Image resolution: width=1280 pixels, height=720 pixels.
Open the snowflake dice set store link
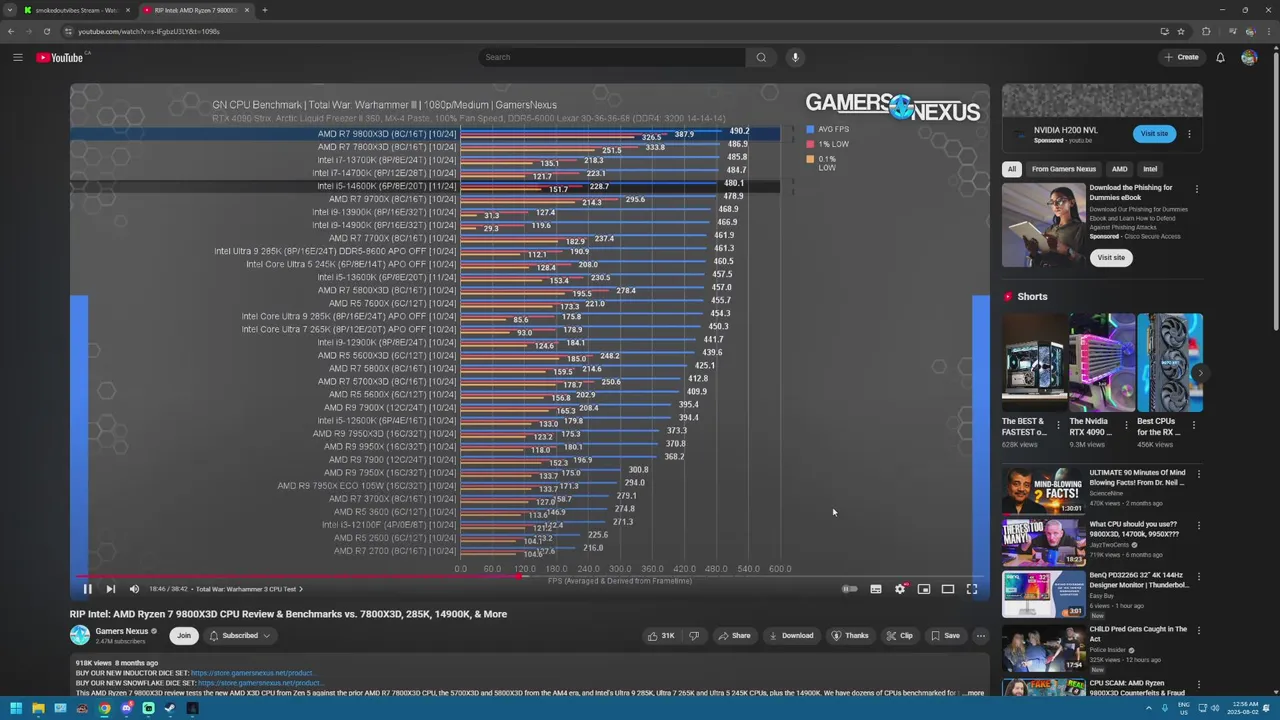pos(259,683)
